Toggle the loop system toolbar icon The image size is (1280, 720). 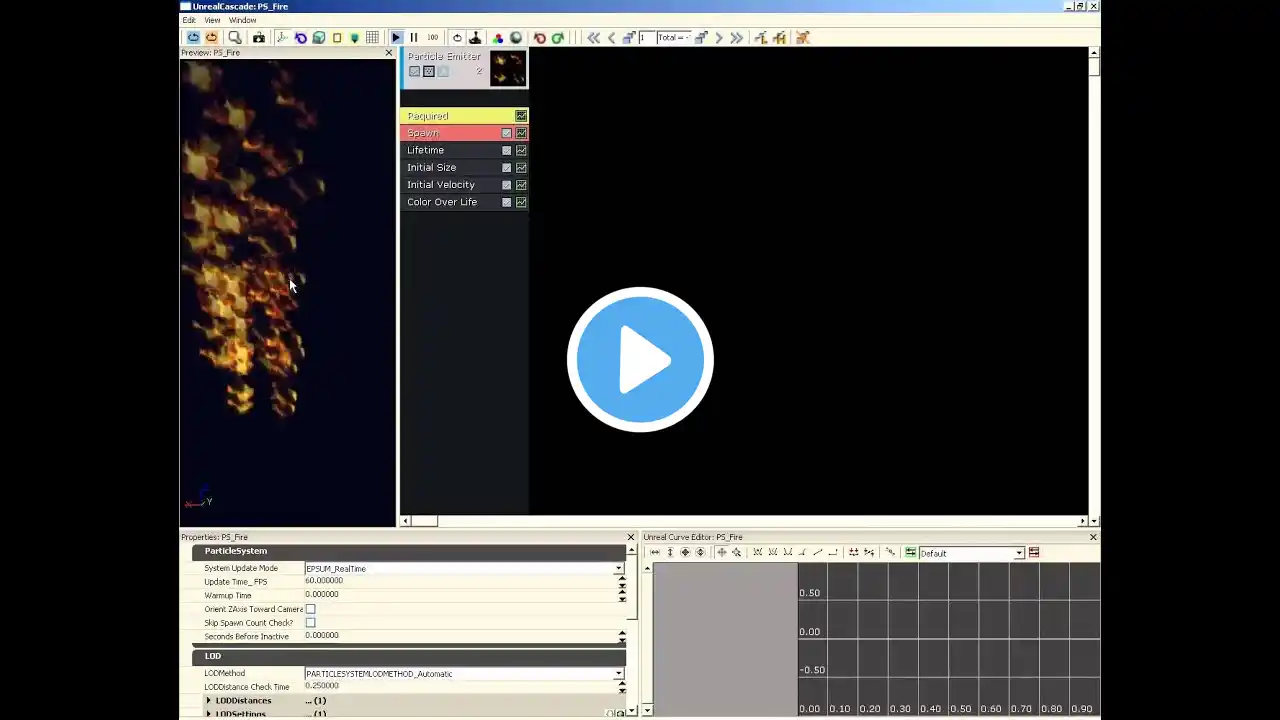[x=457, y=38]
